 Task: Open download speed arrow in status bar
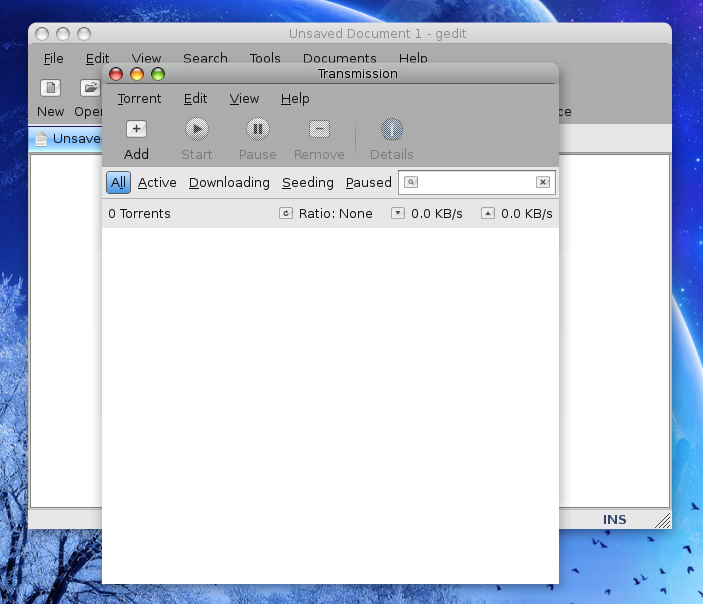398,213
